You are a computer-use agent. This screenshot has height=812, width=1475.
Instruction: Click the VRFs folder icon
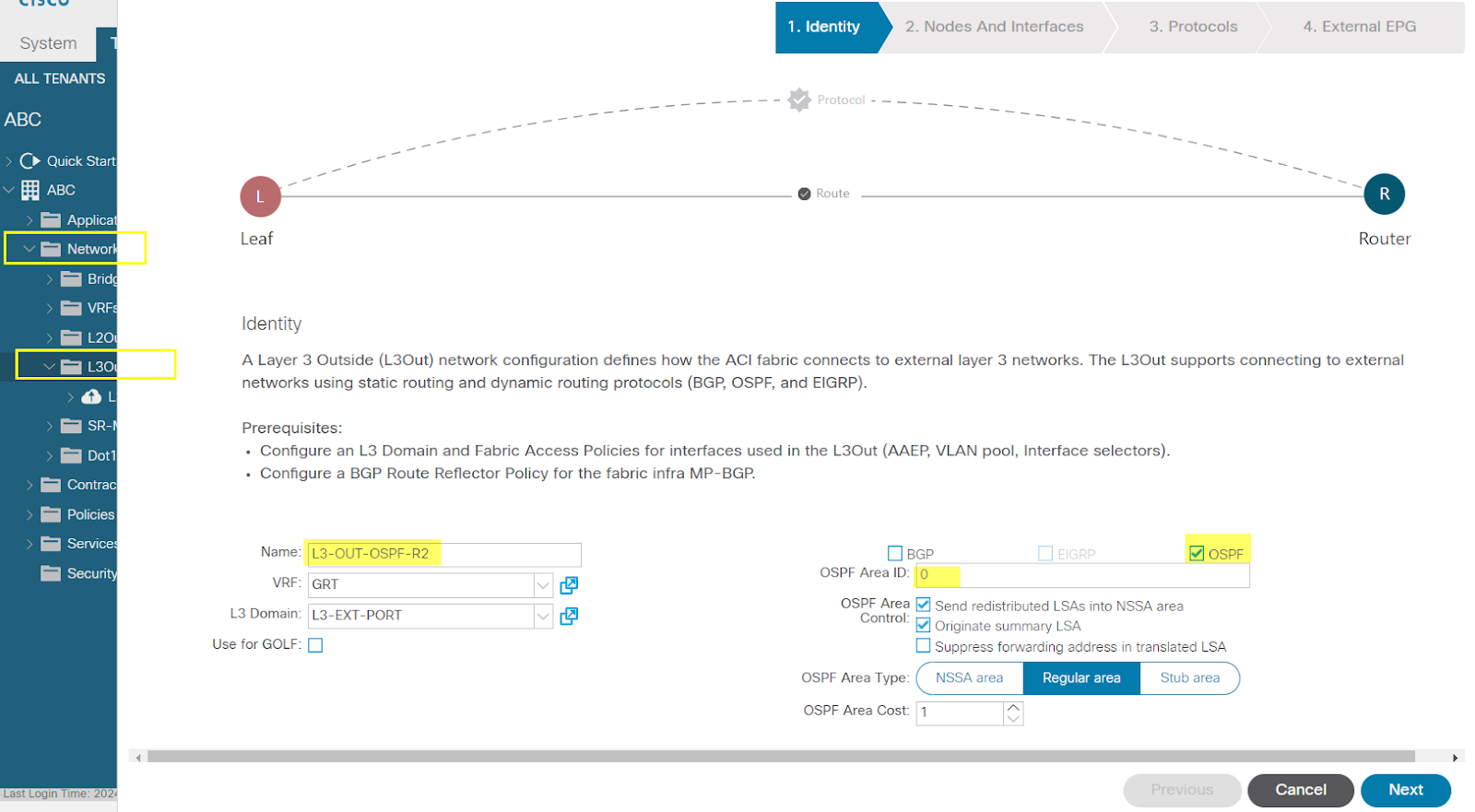[71, 308]
